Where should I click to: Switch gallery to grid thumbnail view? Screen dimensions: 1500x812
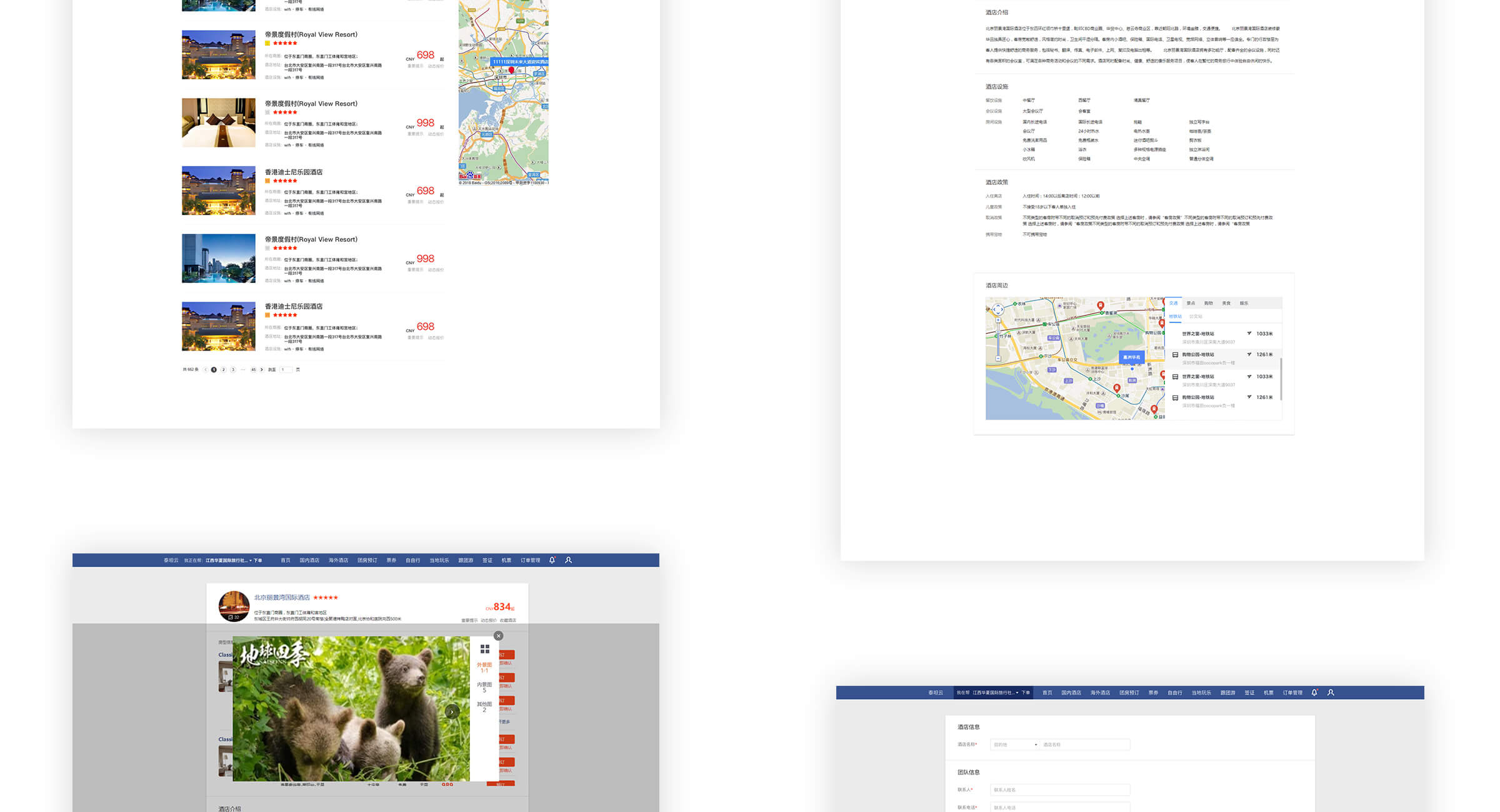click(x=484, y=649)
